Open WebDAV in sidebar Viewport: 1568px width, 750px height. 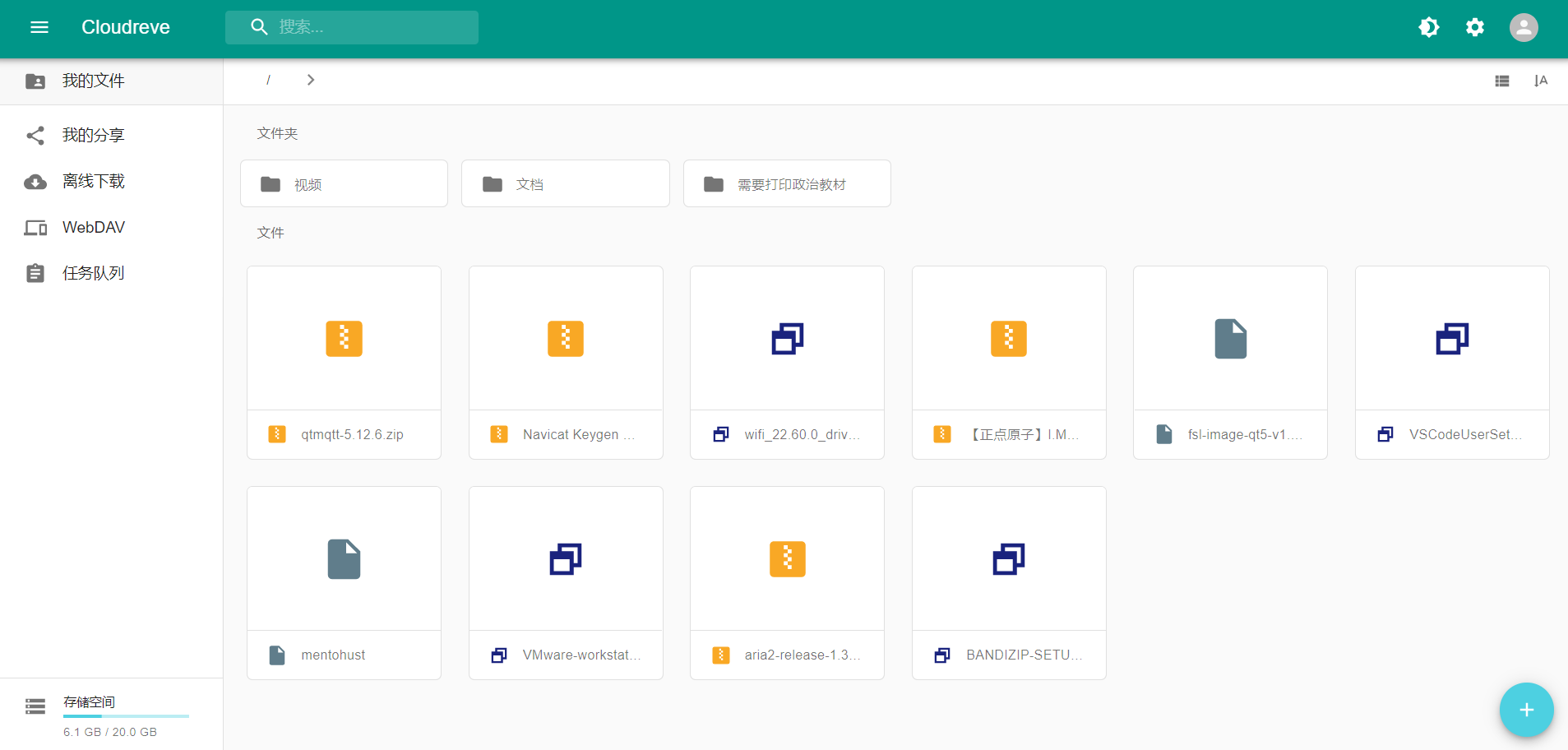tap(111, 227)
